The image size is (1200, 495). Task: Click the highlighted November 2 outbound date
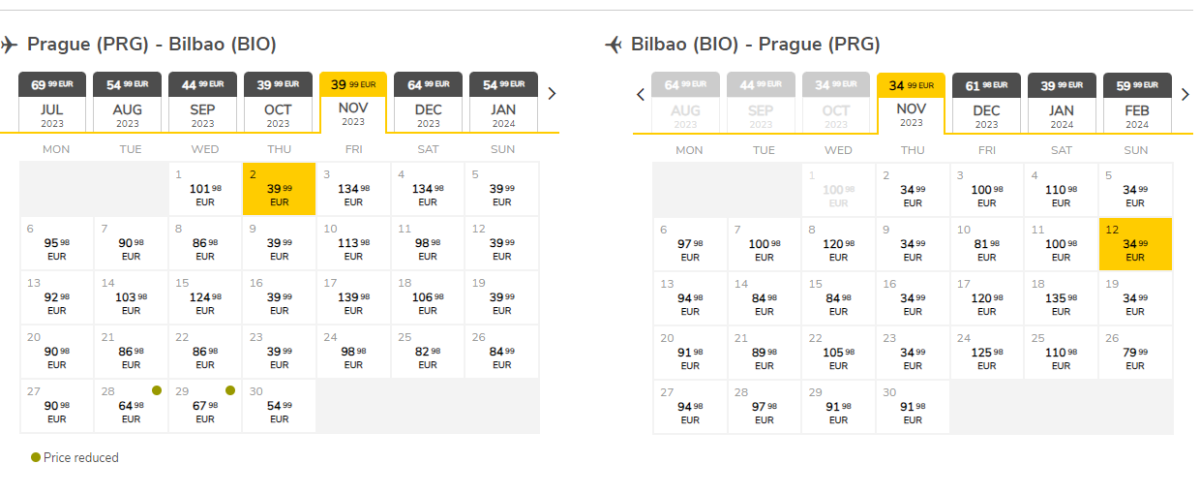(x=279, y=189)
